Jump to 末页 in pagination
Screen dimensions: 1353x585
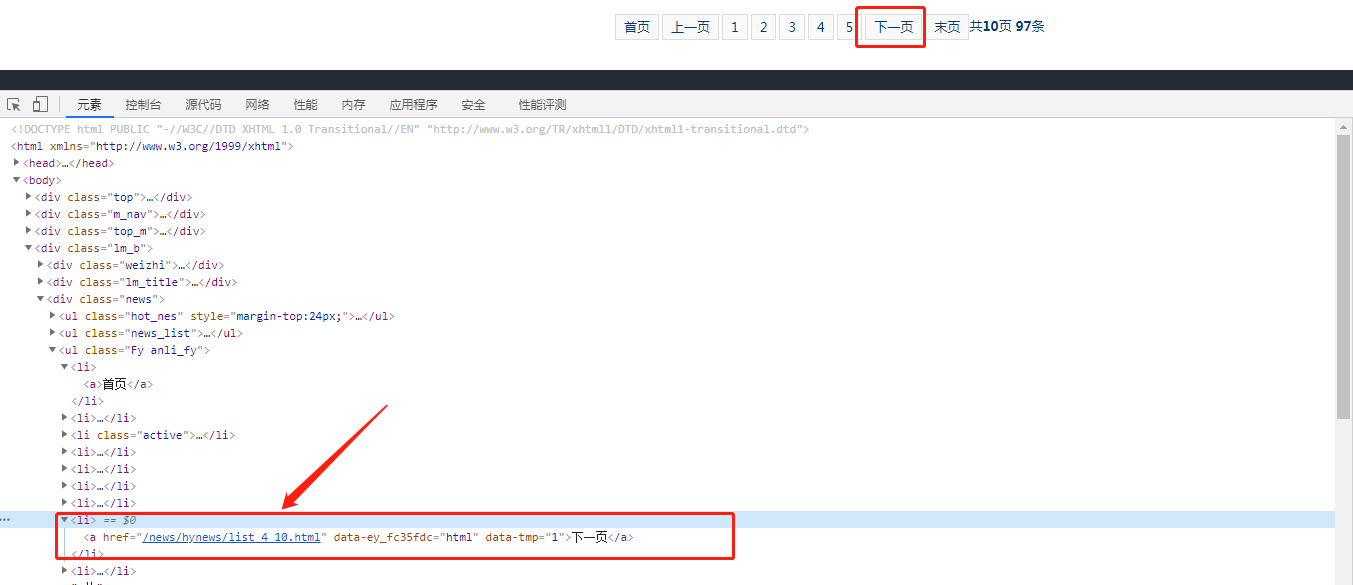947,27
